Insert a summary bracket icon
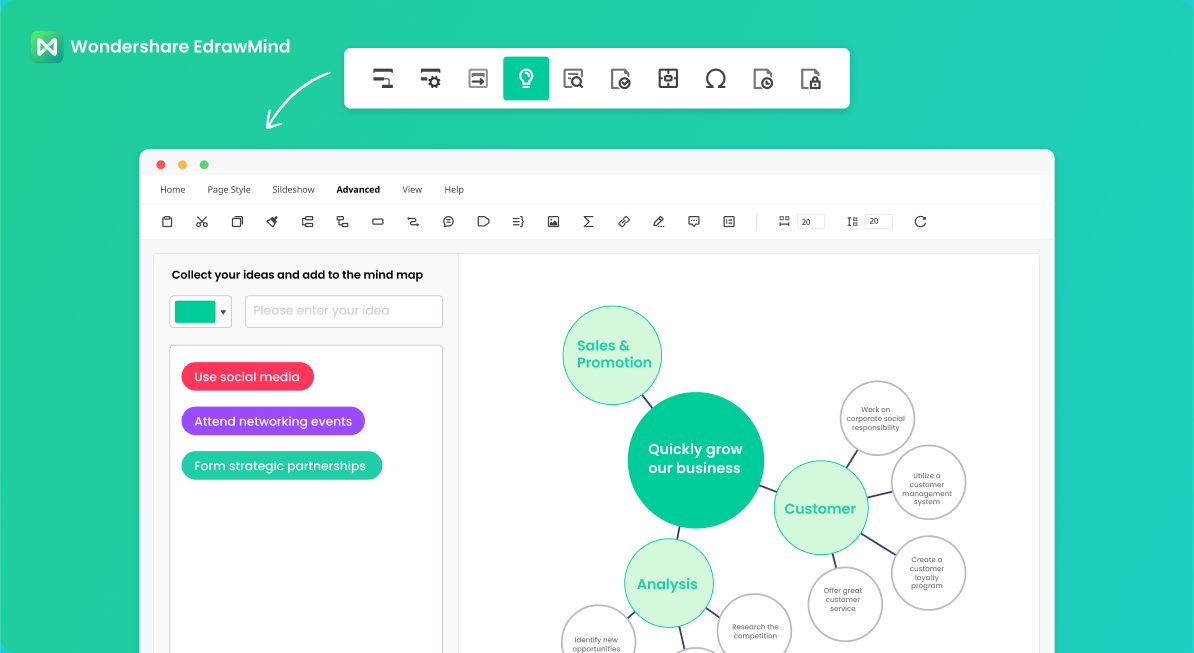This screenshot has height=653, width=1194. click(x=518, y=221)
